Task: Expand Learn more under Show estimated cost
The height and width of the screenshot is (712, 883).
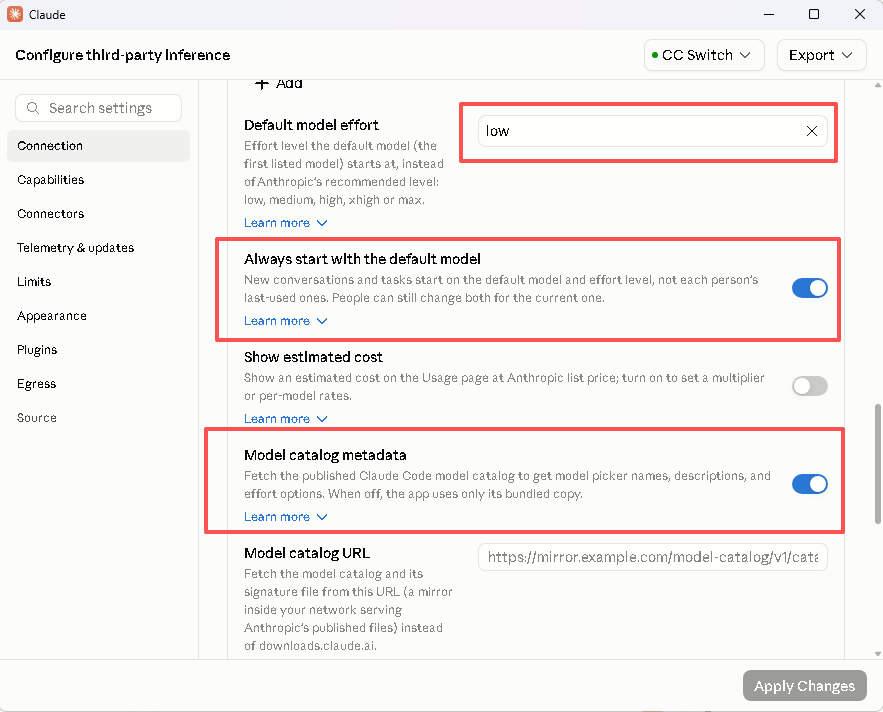Action: (286, 419)
